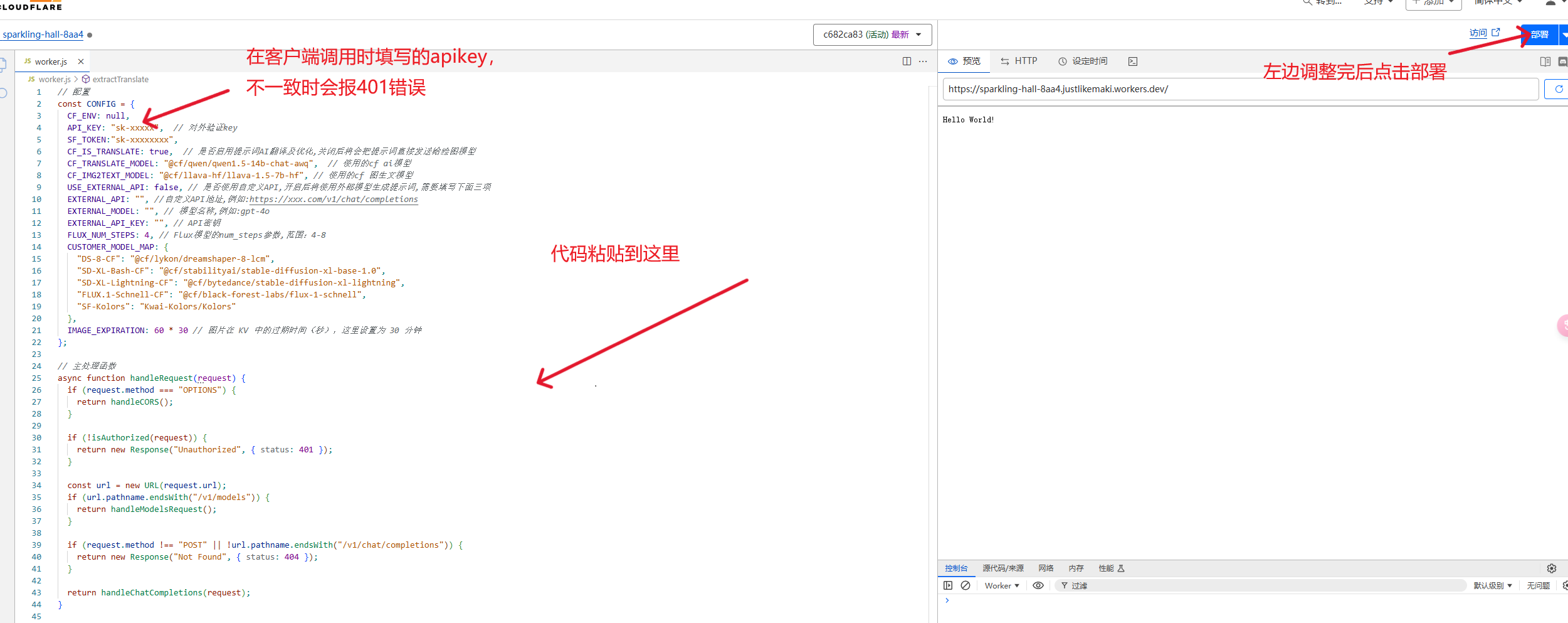Click the USE_EXTERNAL_API config line
The width and height of the screenshot is (1568, 623).
279,188
